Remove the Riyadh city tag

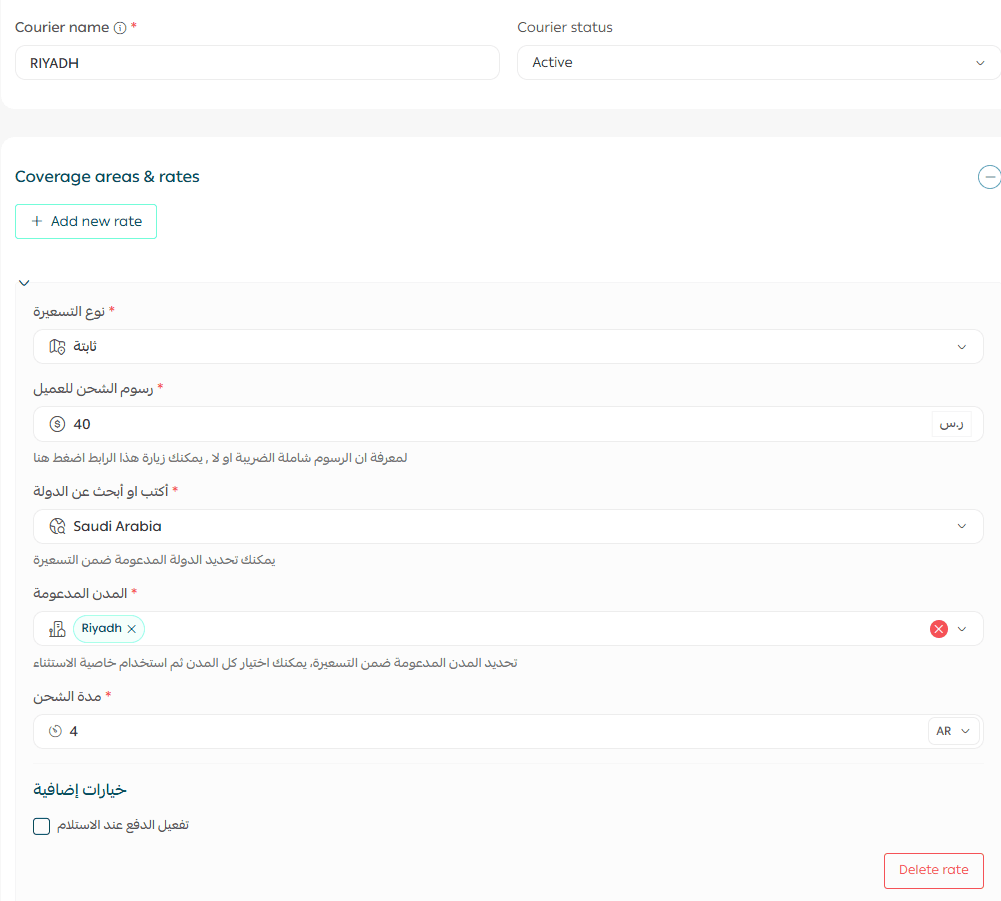tap(132, 629)
